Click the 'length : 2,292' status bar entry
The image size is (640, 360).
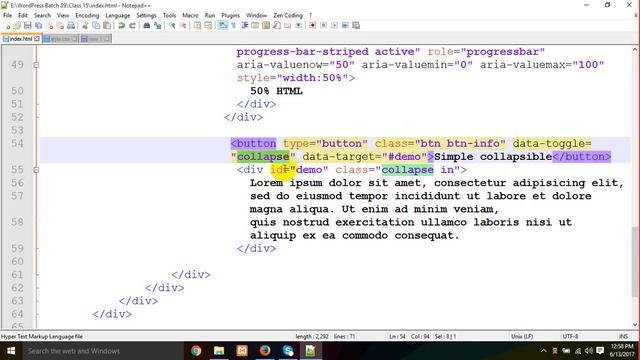312,336
